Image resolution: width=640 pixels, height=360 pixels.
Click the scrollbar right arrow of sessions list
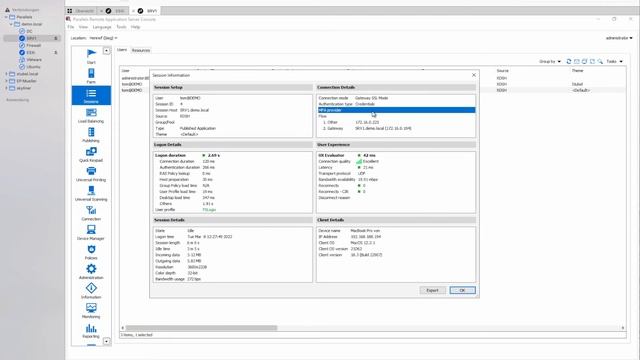(x=622, y=328)
